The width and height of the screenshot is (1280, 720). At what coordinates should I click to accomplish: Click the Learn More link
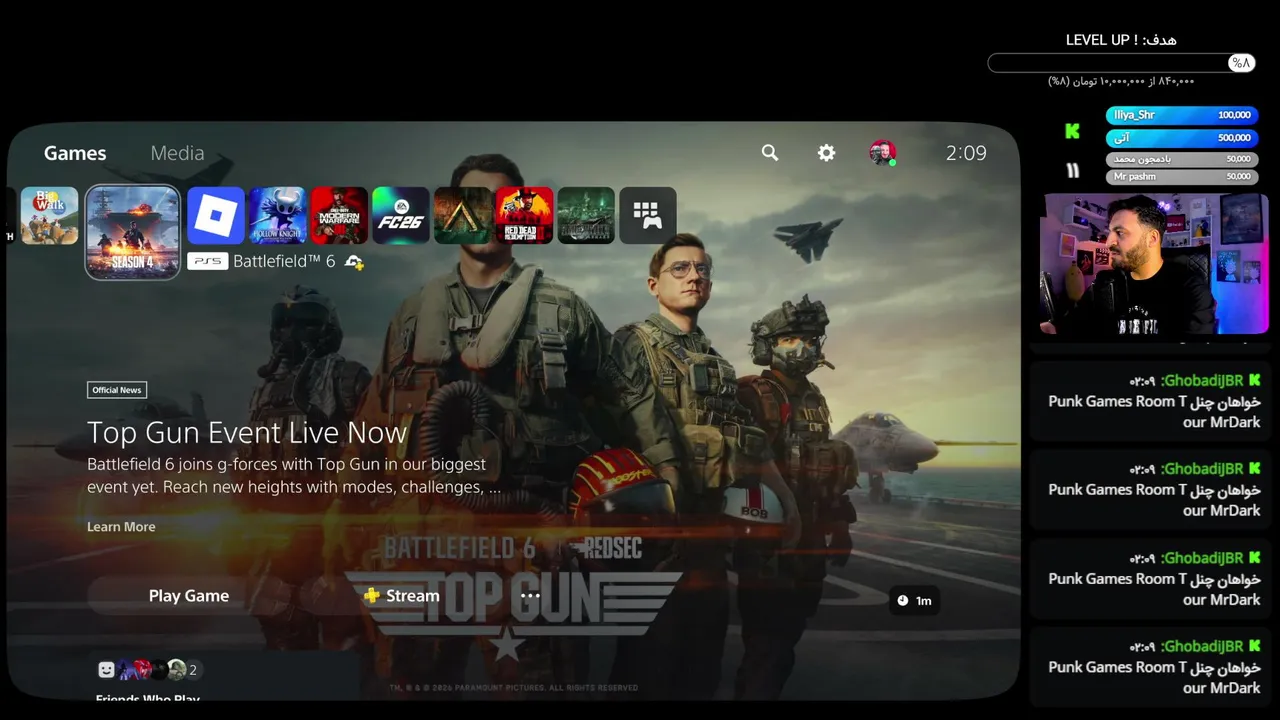(121, 527)
